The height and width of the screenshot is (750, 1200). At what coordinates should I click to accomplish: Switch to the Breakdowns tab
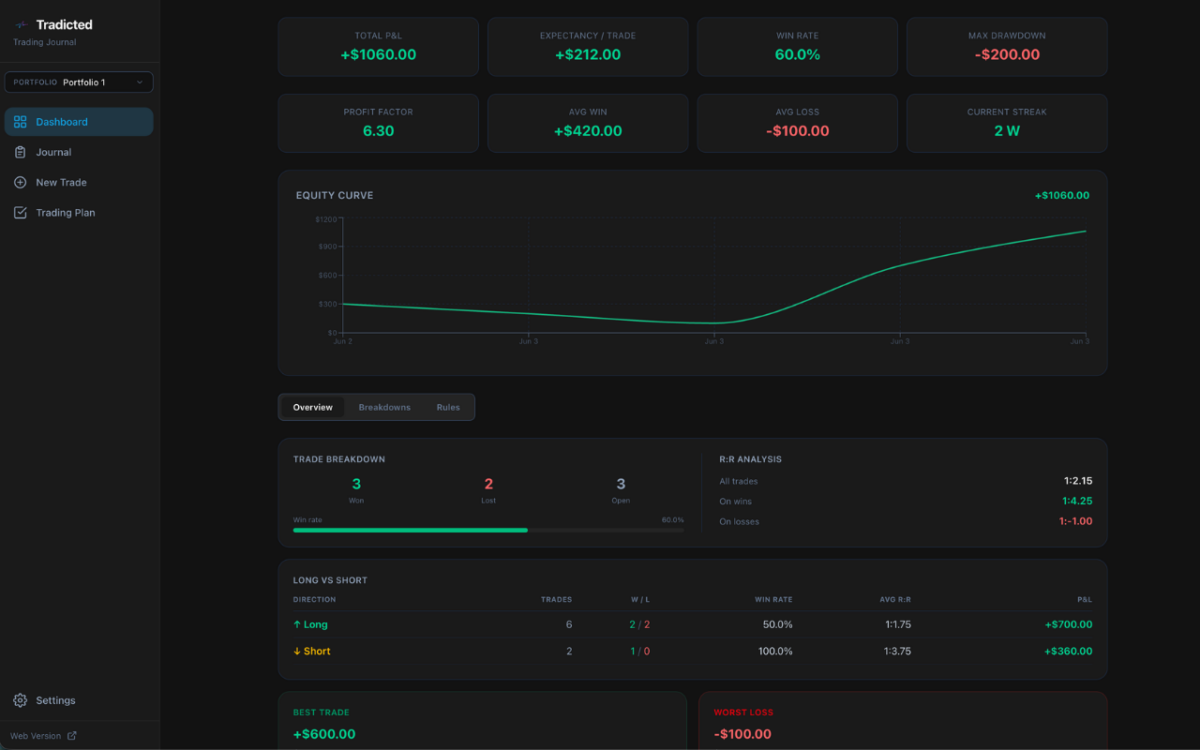pos(385,407)
